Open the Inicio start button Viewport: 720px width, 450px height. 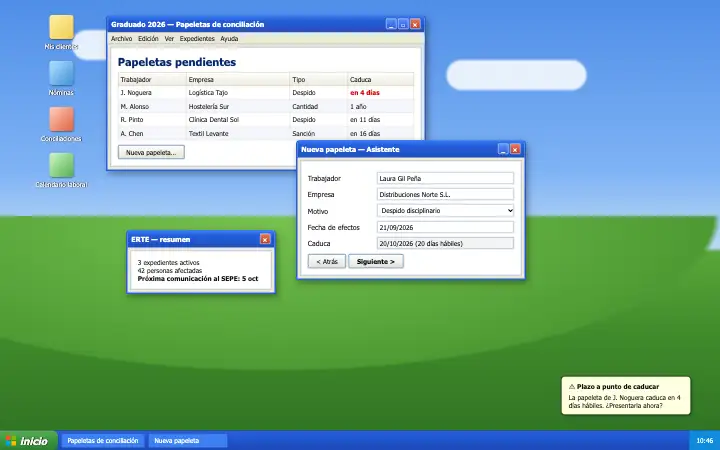(x=28, y=441)
